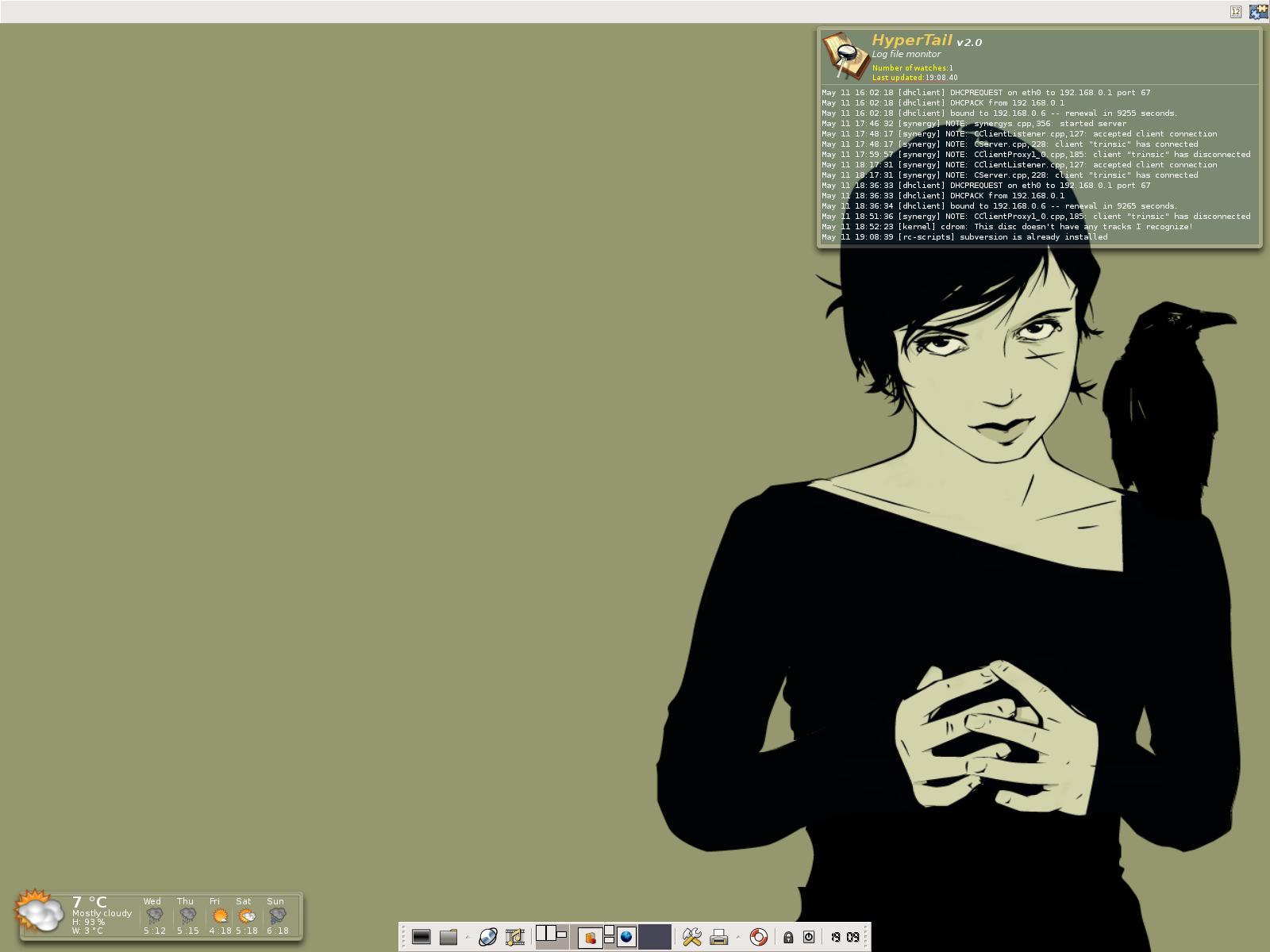This screenshot has width=1270, height=952.
Task: Switch to the dark third workspace in pager
Action: [x=655, y=937]
